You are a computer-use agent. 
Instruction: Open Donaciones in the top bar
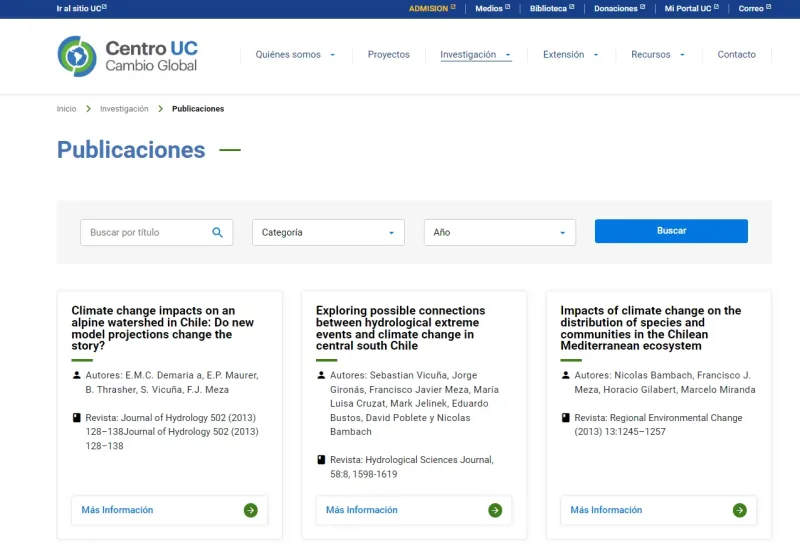click(619, 8)
